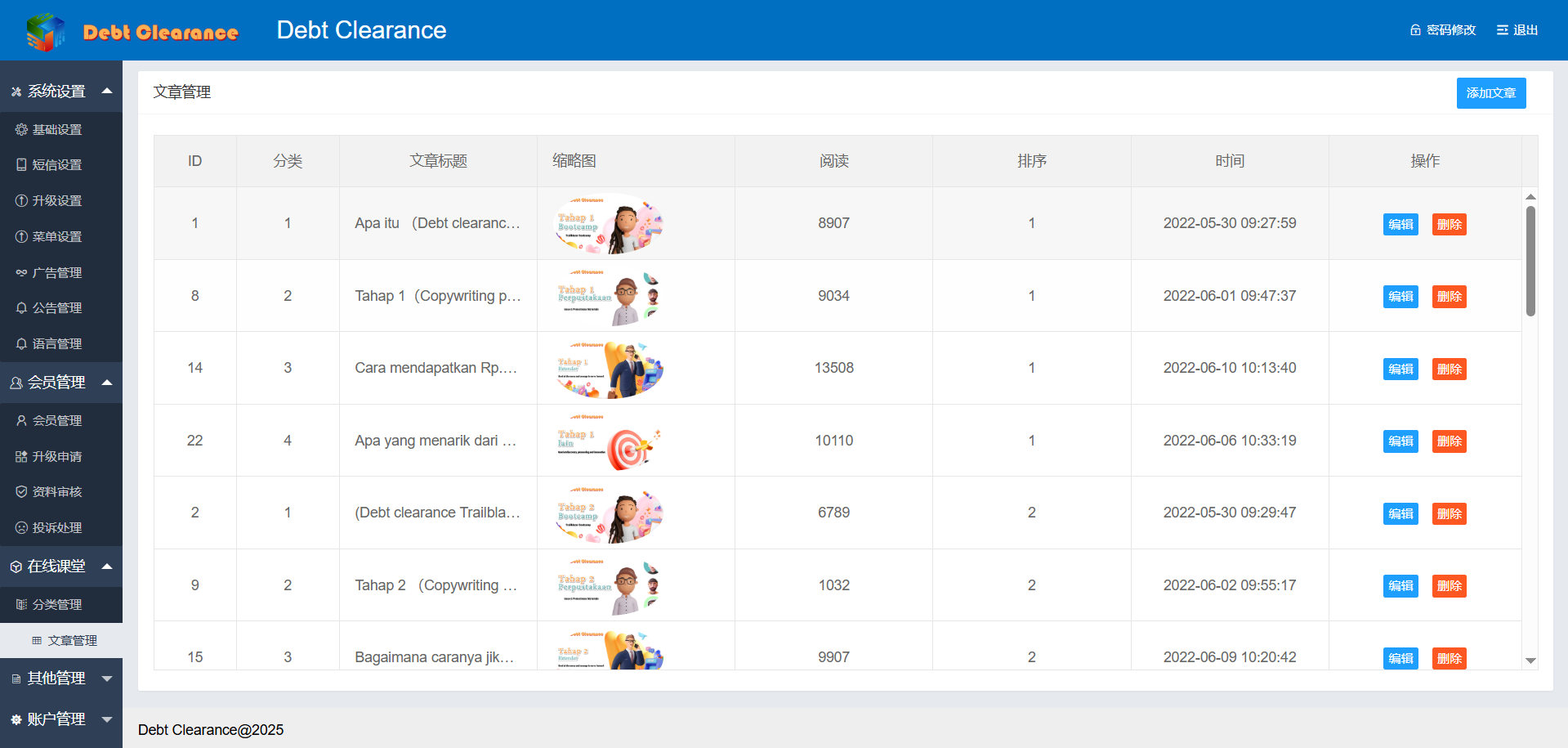Collapse the 系统设置 section
This screenshot has height=748, width=1568.
tap(107, 91)
